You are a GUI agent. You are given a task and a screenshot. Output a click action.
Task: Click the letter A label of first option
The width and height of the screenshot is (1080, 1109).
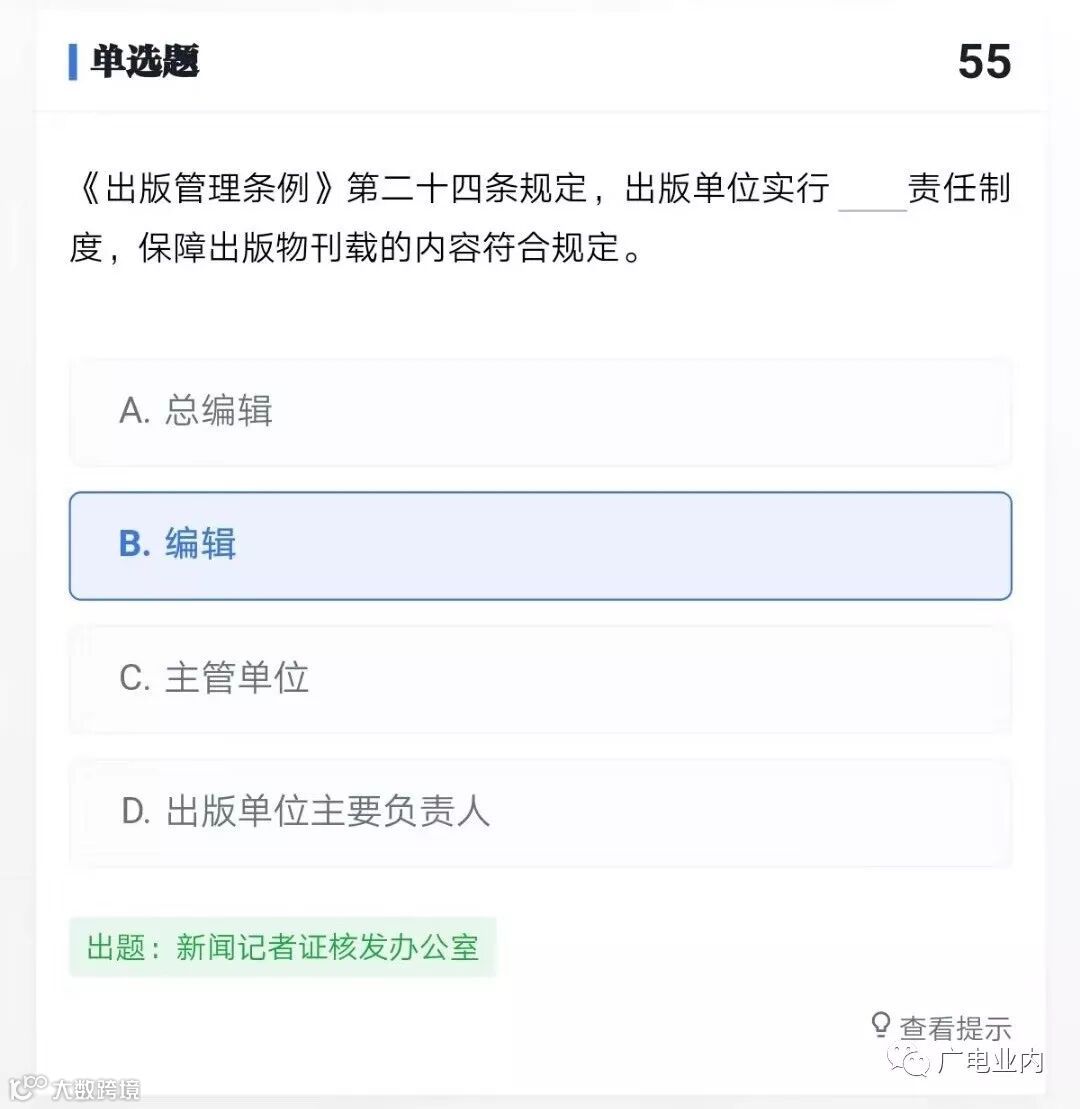click(134, 410)
